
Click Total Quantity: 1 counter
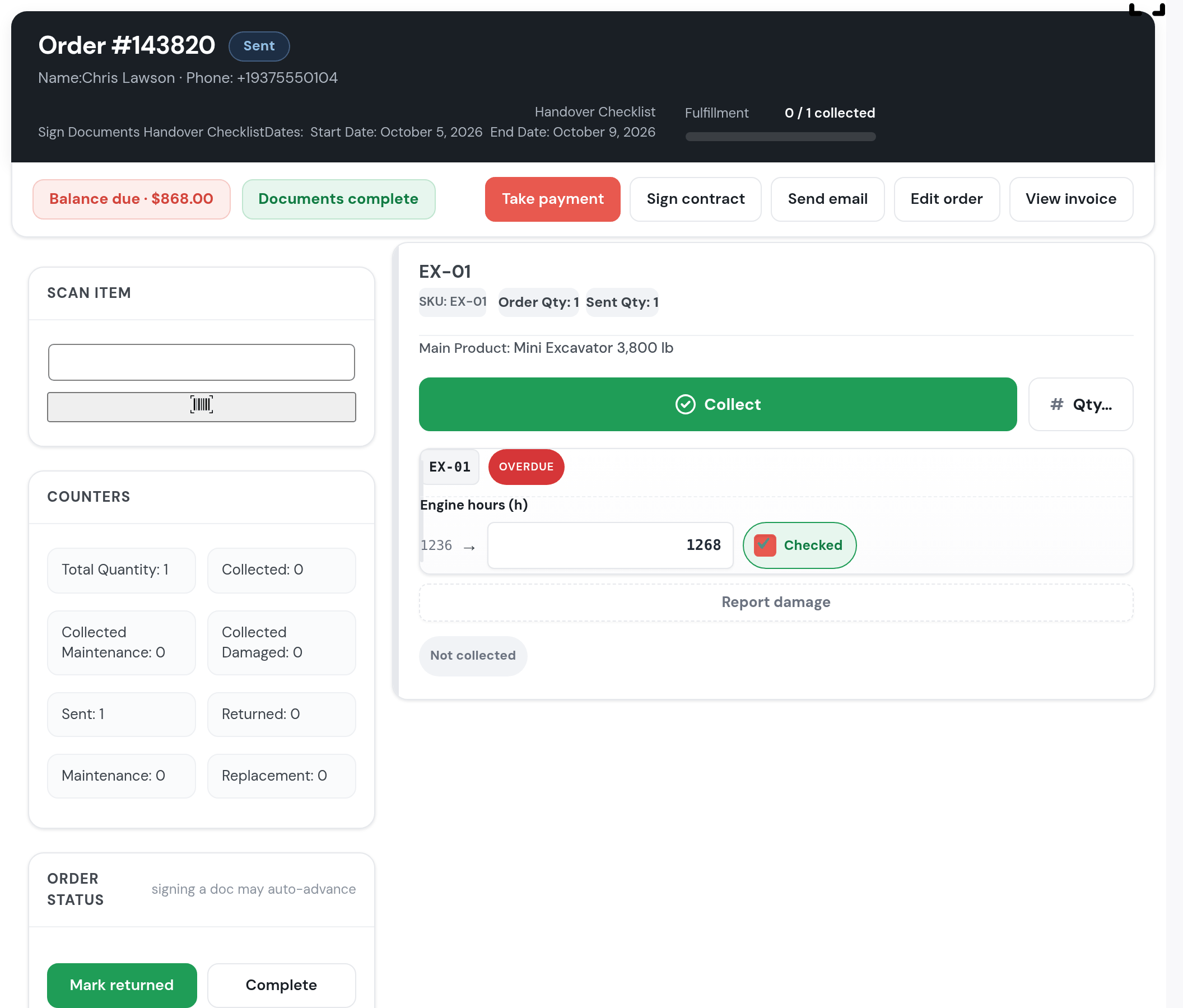tap(122, 570)
